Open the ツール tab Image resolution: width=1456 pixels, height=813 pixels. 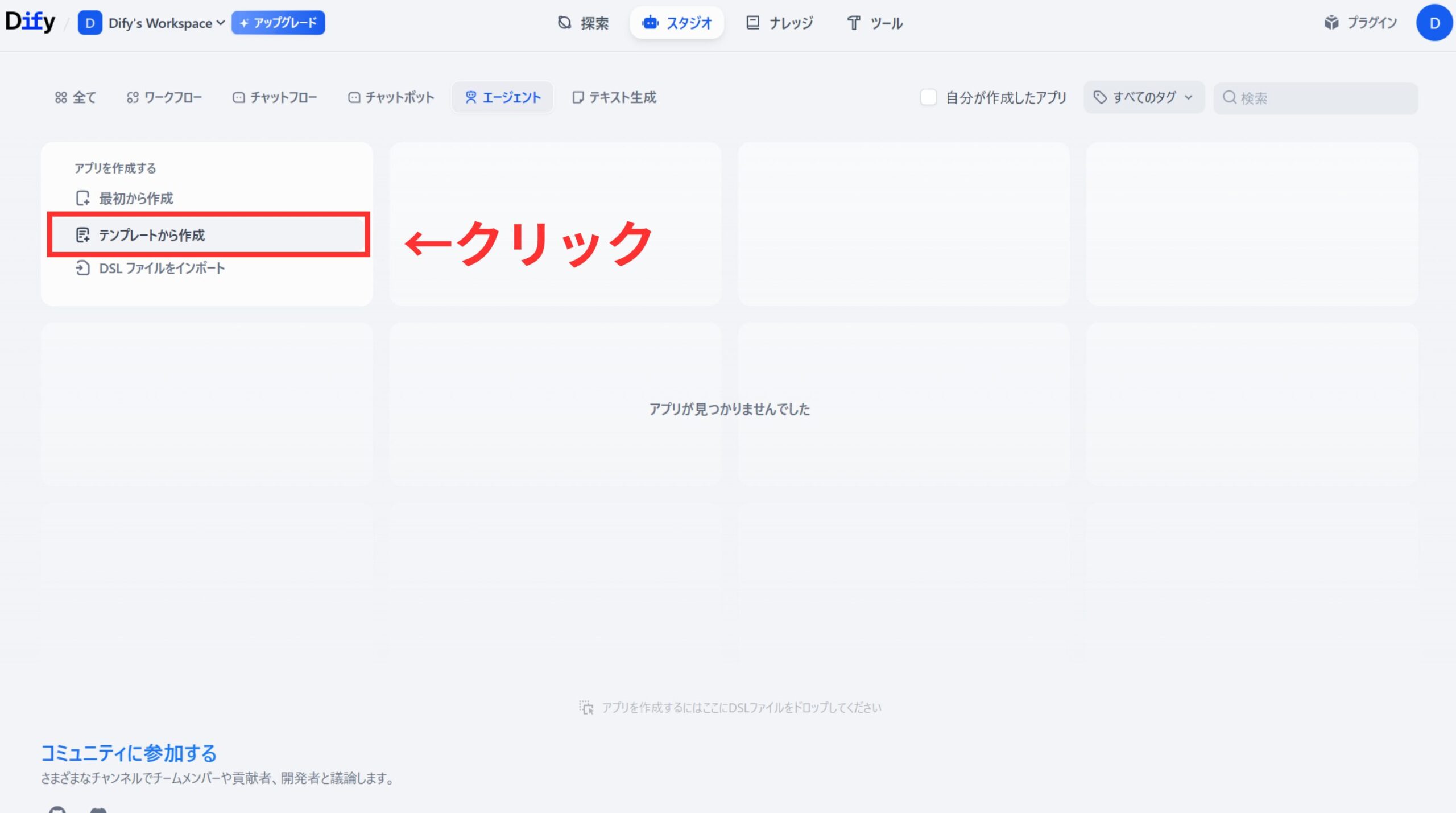click(x=875, y=23)
